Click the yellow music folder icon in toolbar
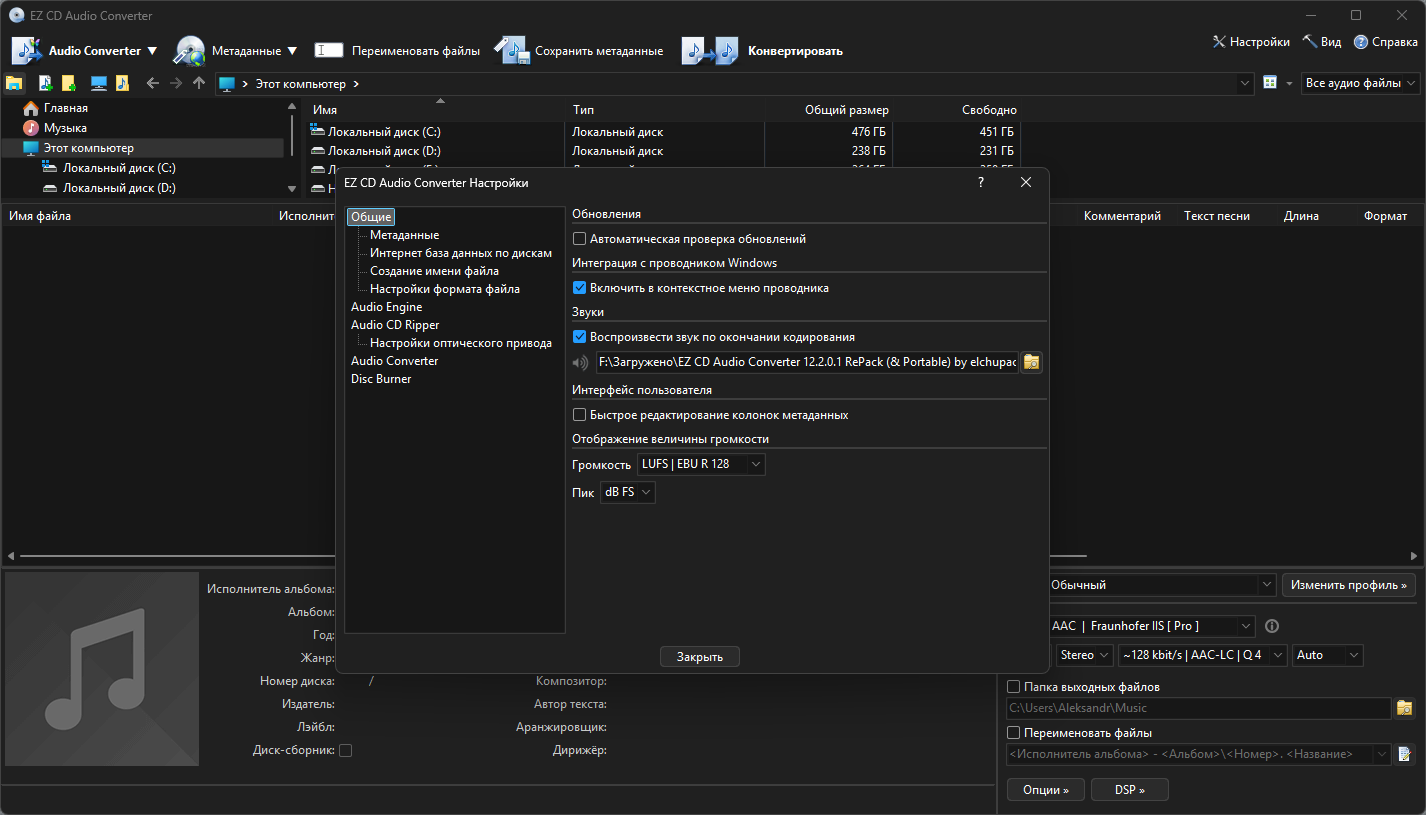Image resolution: width=1426 pixels, height=815 pixels. [122, 83]
